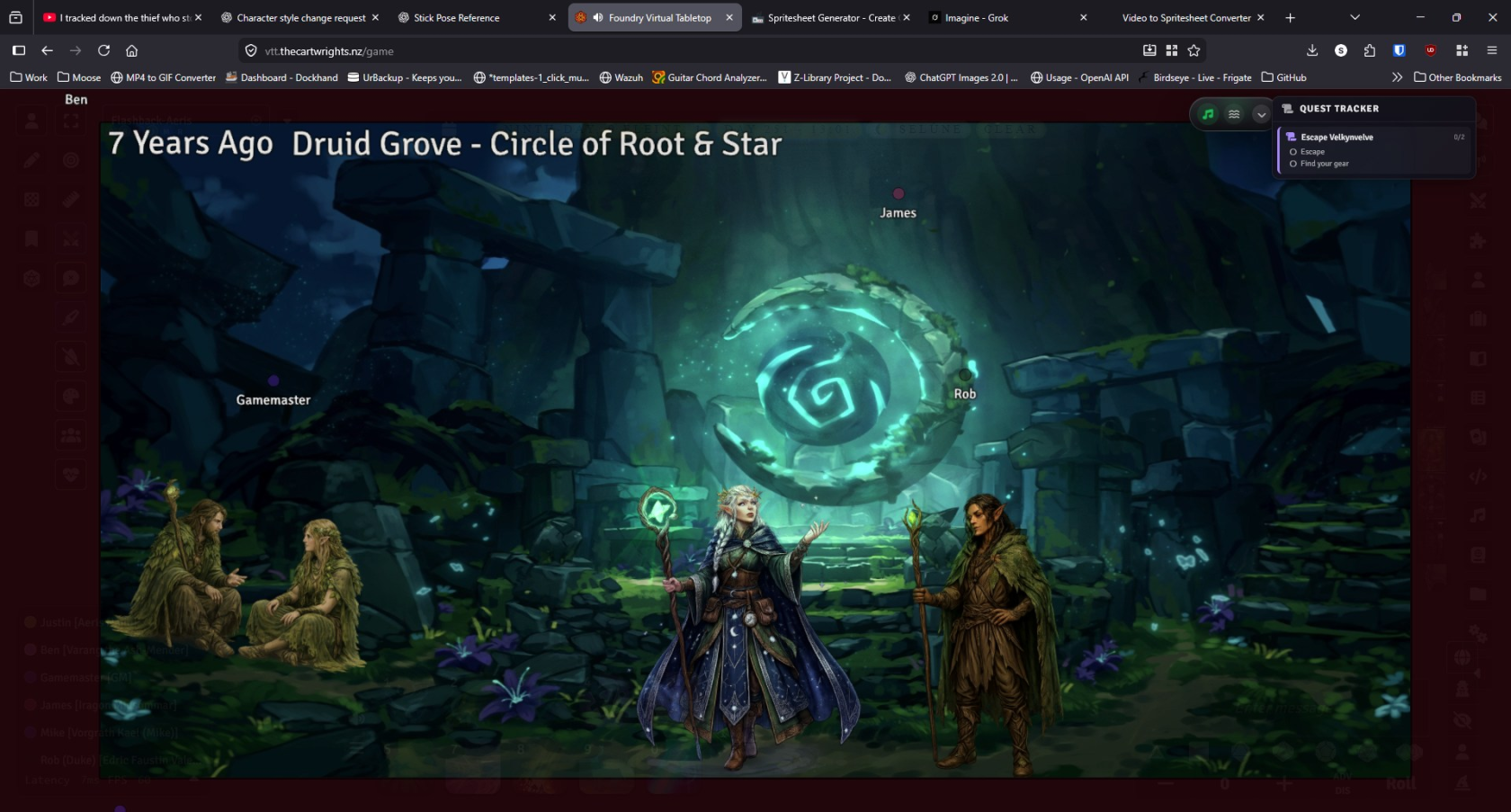Go back one page in the browser
This screenshot has width=1511, height=812.
click(x=48, y=50)
